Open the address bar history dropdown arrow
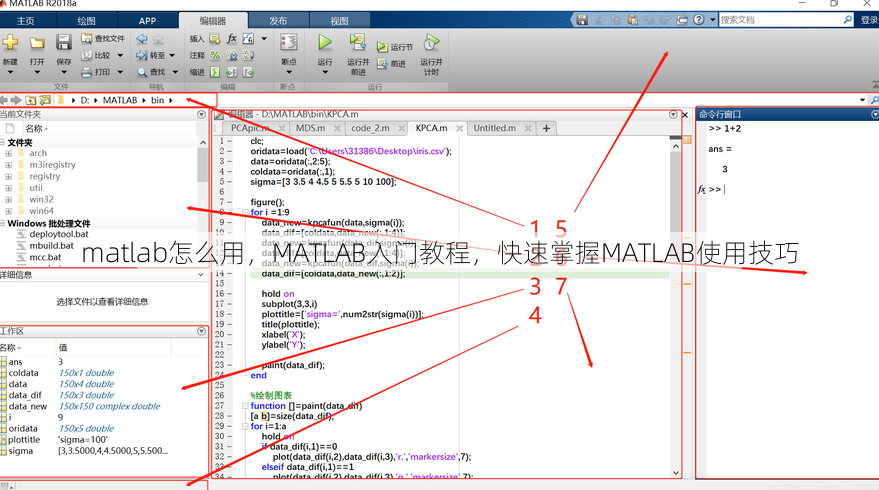879x490 pixels. tap(862, 100)
